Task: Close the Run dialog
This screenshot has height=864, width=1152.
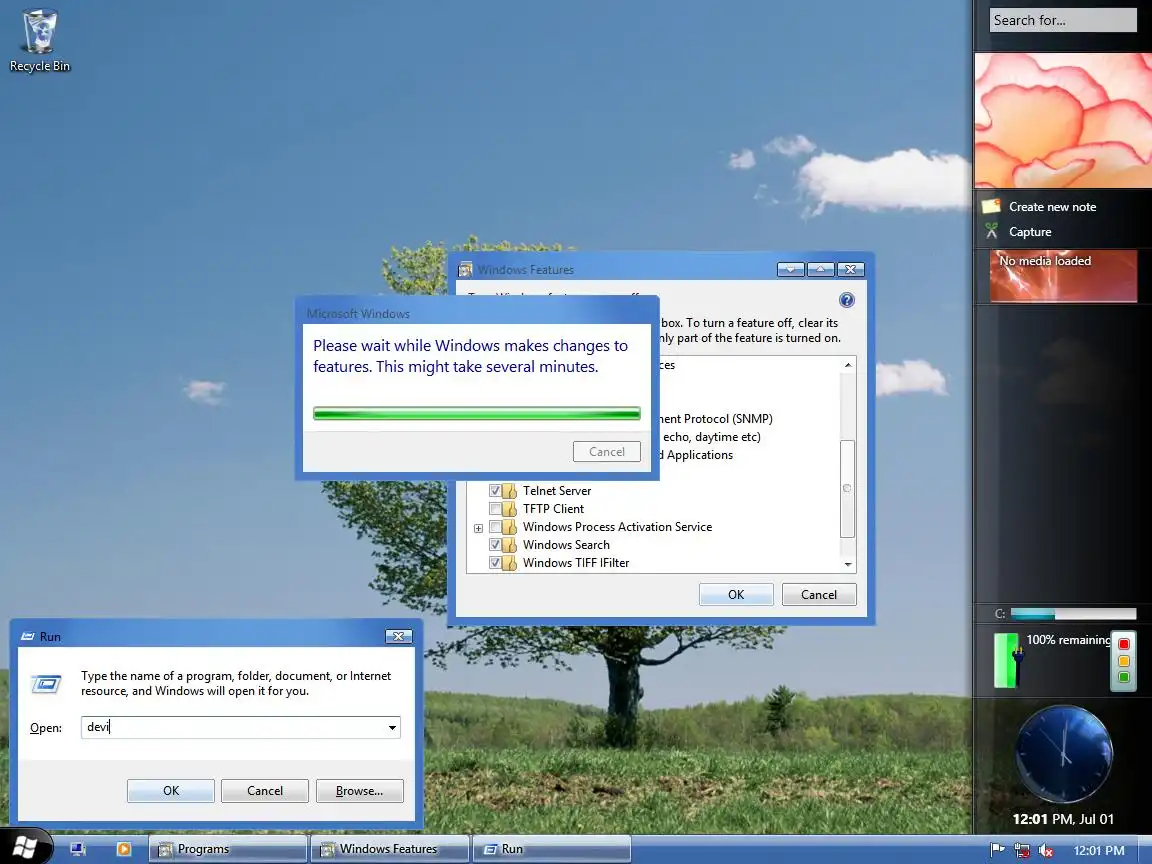Action: [398, 636]
